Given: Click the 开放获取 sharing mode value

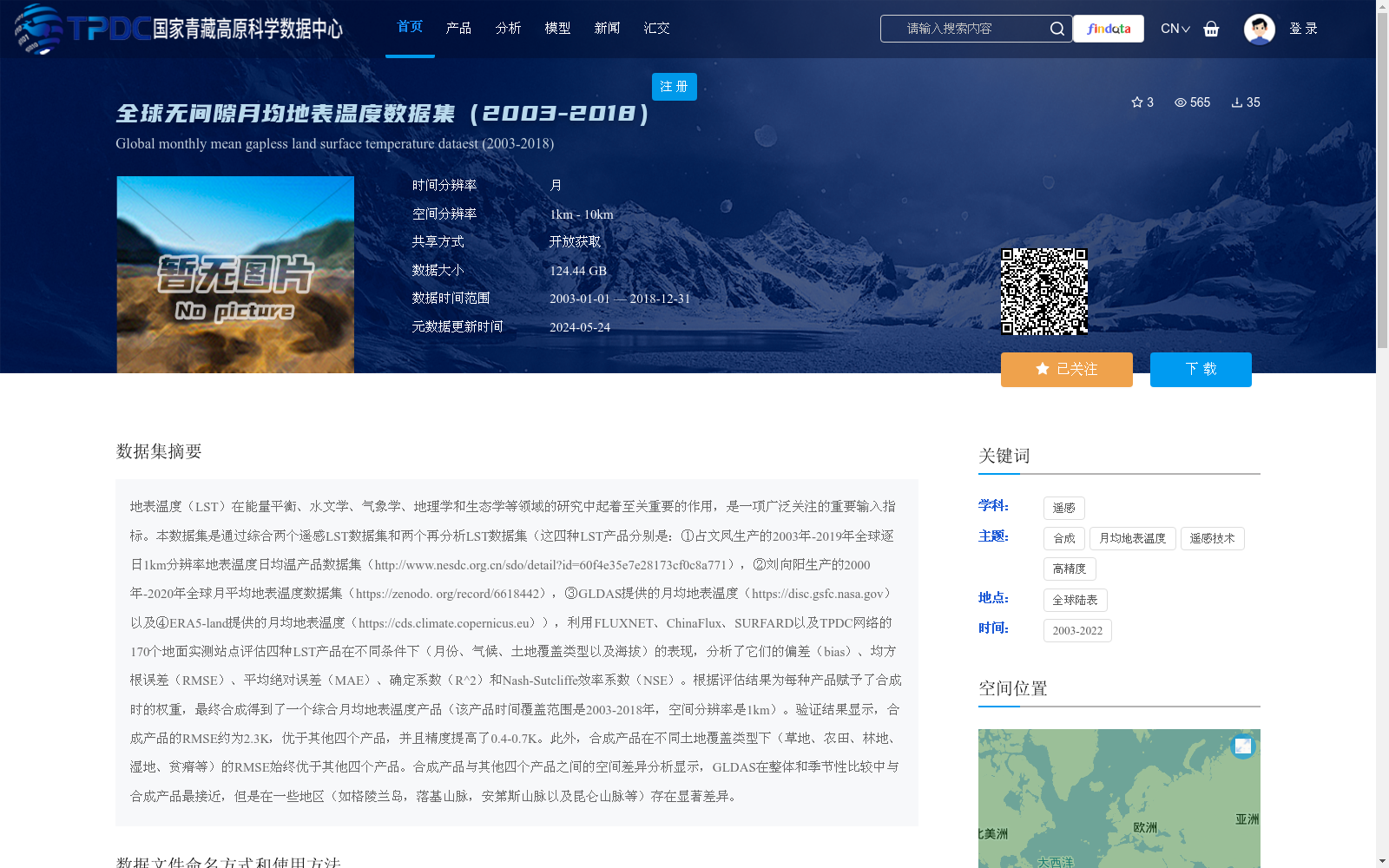Looking at the screenshot, I should point(575,241).
